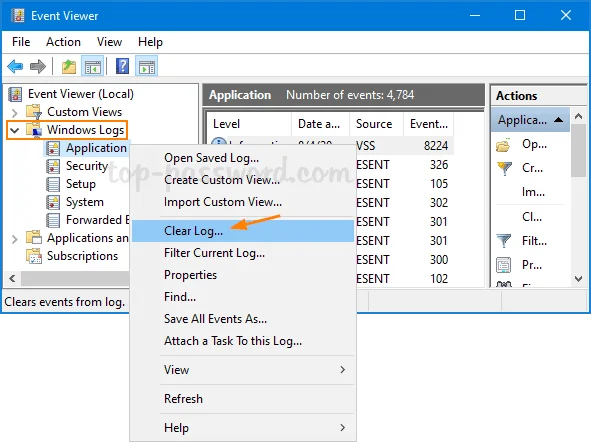The width and height of the screenshot is (591, 442).
Task: Click the Event Viewer (Local) root icon
Action: (15, 94)
